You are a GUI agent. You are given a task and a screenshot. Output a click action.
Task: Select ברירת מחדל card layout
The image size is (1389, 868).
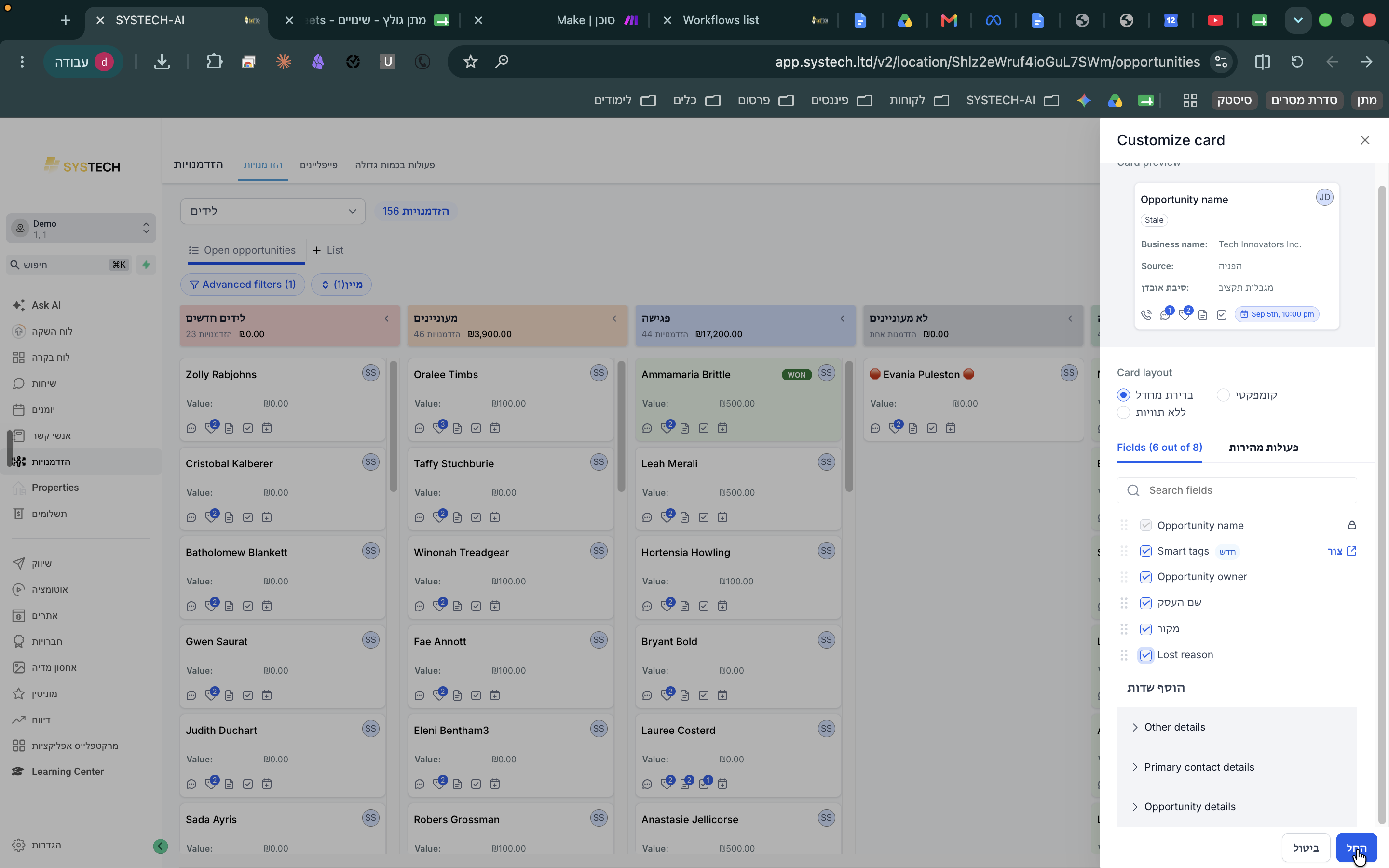click(x=1123, y=395)
